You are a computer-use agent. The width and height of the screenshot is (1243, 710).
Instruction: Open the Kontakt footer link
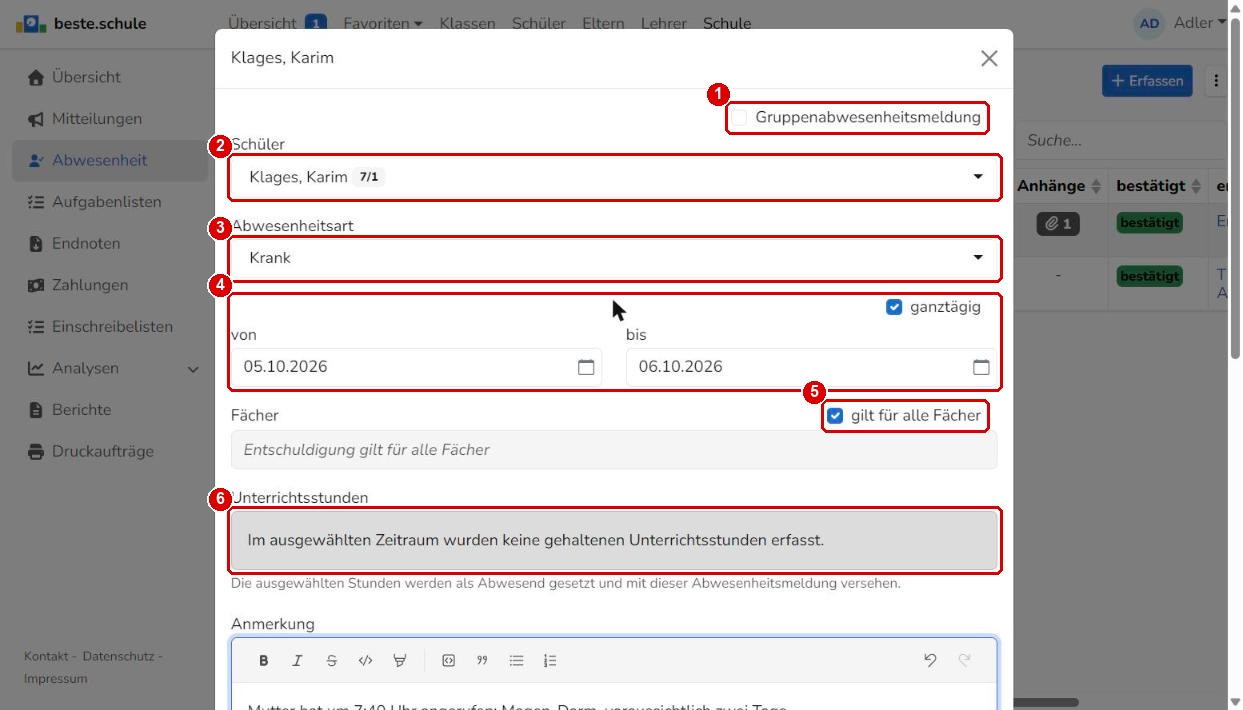46,656
